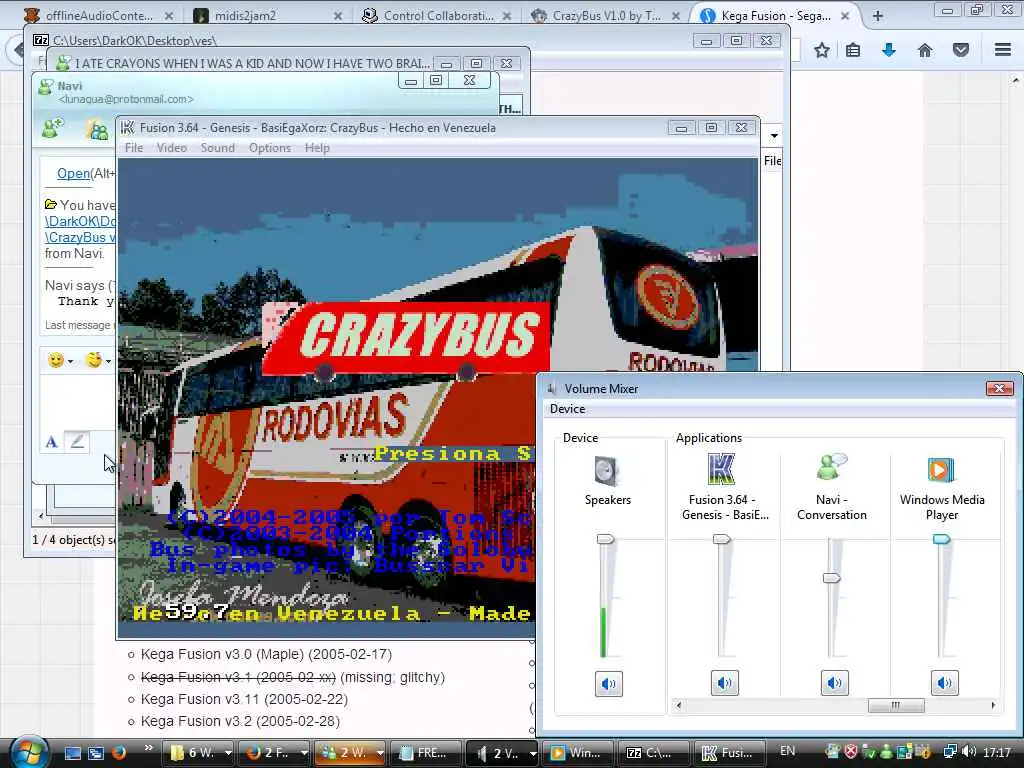Click the Speakers device icon

click(x=607, y=471)
